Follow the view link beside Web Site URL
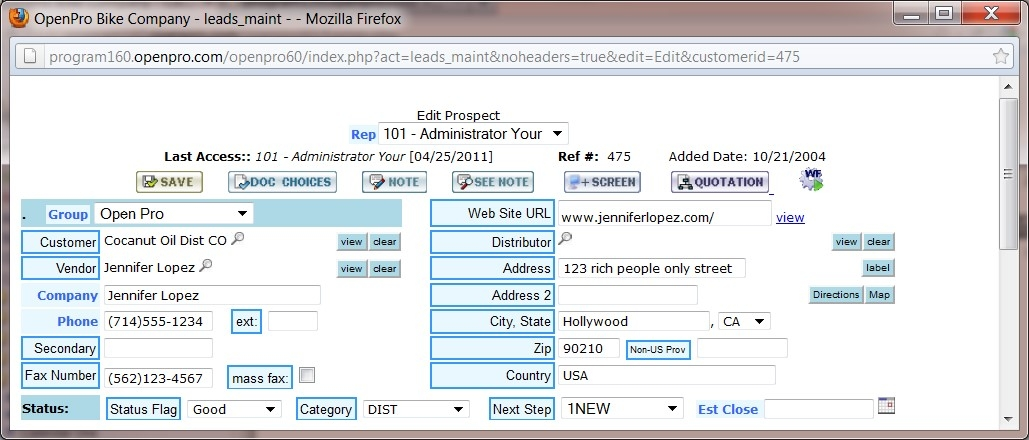Viewport: 1029px width, 440px height. tap(790, 218)
